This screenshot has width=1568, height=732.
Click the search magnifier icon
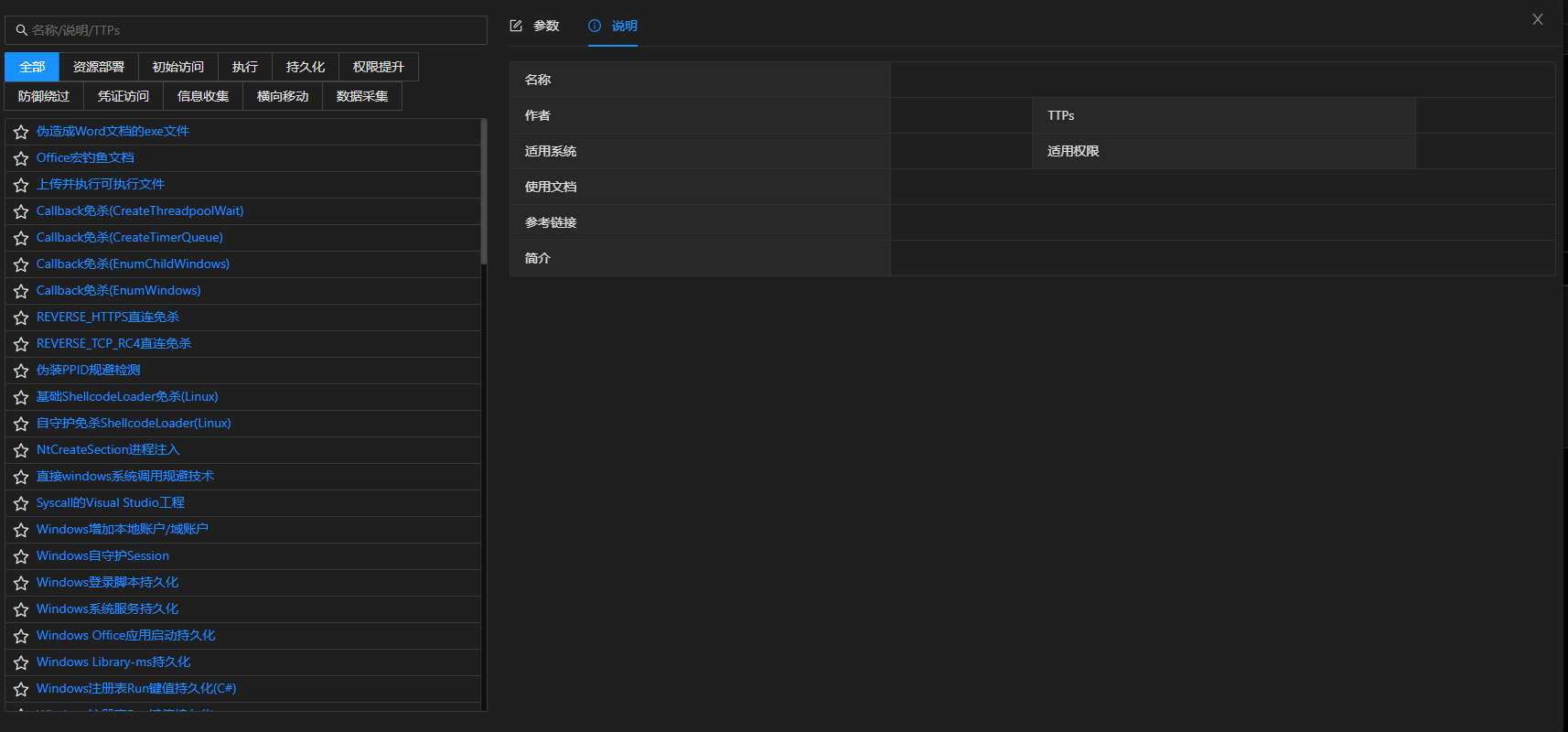tap(21, 30)
